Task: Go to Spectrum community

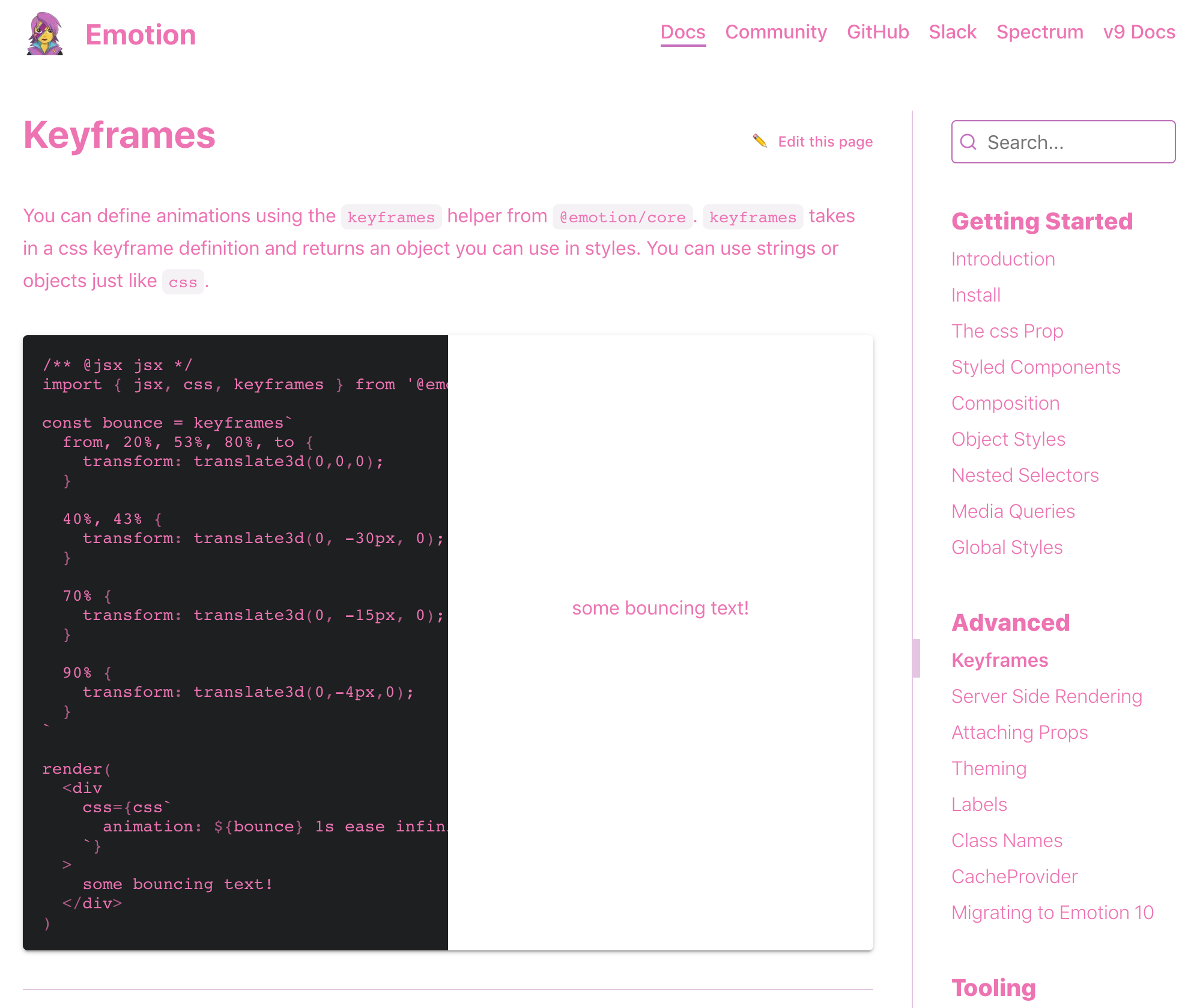Action: (x=1040, y=32)
